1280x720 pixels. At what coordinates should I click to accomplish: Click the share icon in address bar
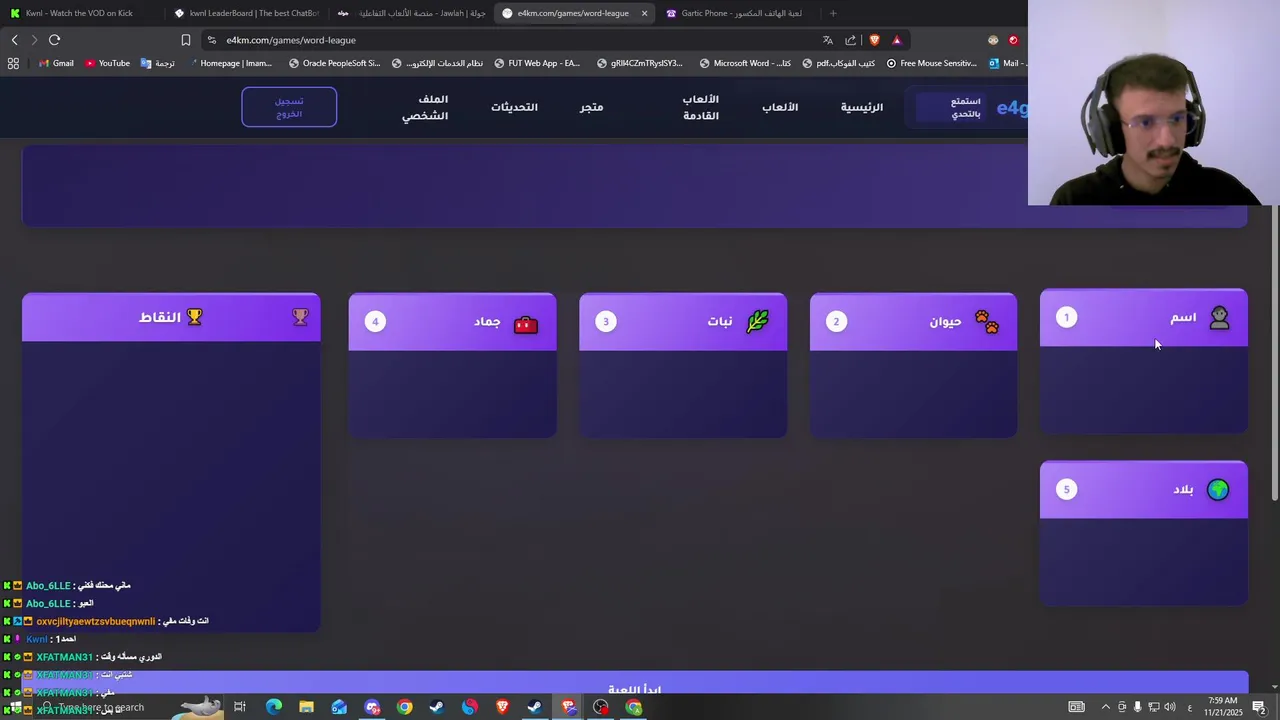(851, 40)
